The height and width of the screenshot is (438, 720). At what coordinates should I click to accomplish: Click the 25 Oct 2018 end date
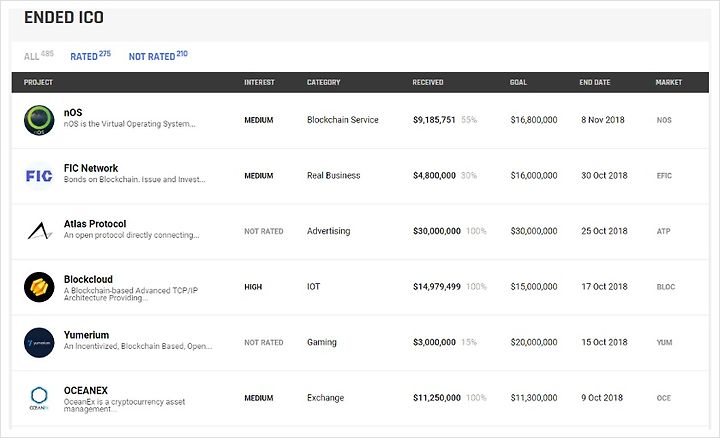click(x=604, y=231)
